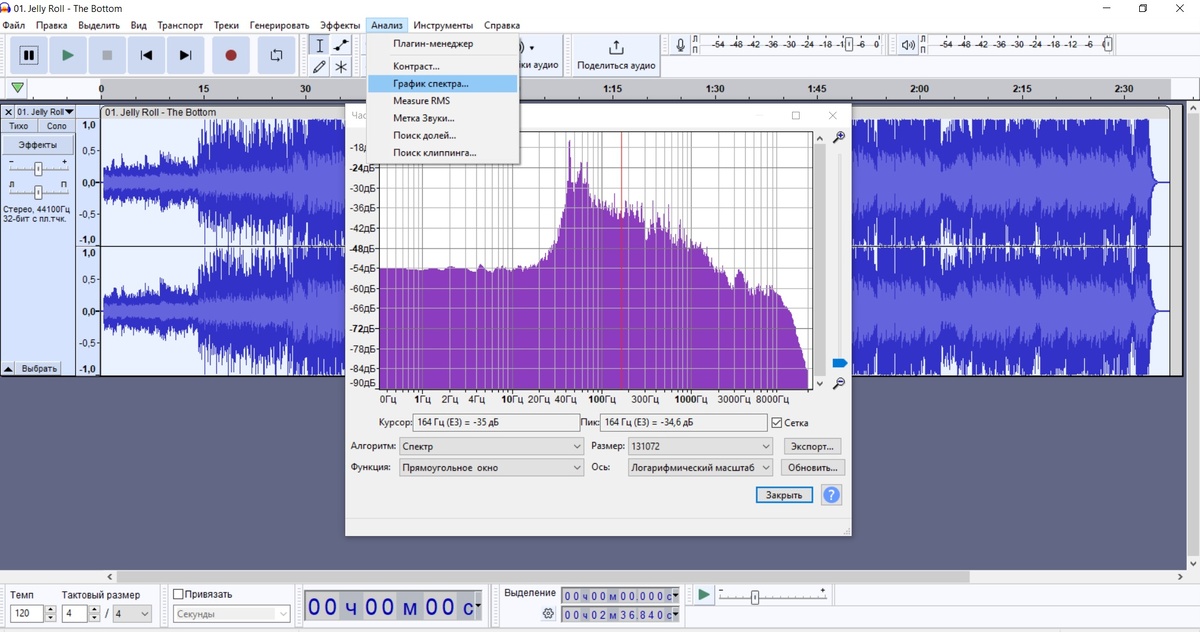Open the Справка menu

(x=502, y=25)
